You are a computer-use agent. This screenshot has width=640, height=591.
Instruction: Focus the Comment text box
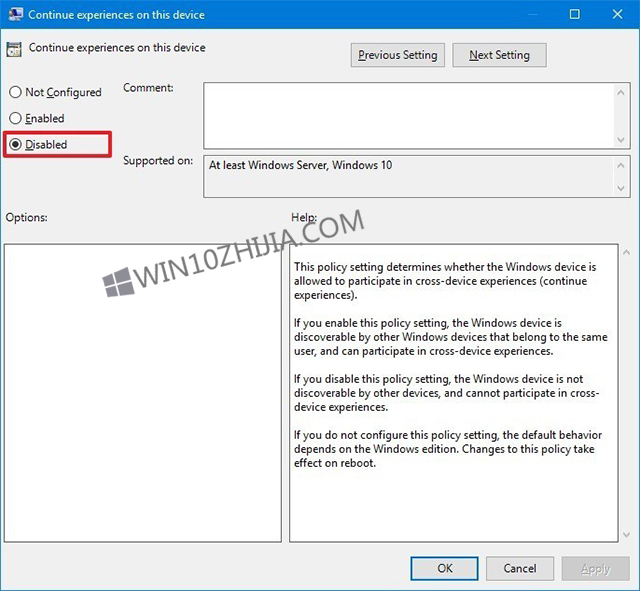pos(409,116)
